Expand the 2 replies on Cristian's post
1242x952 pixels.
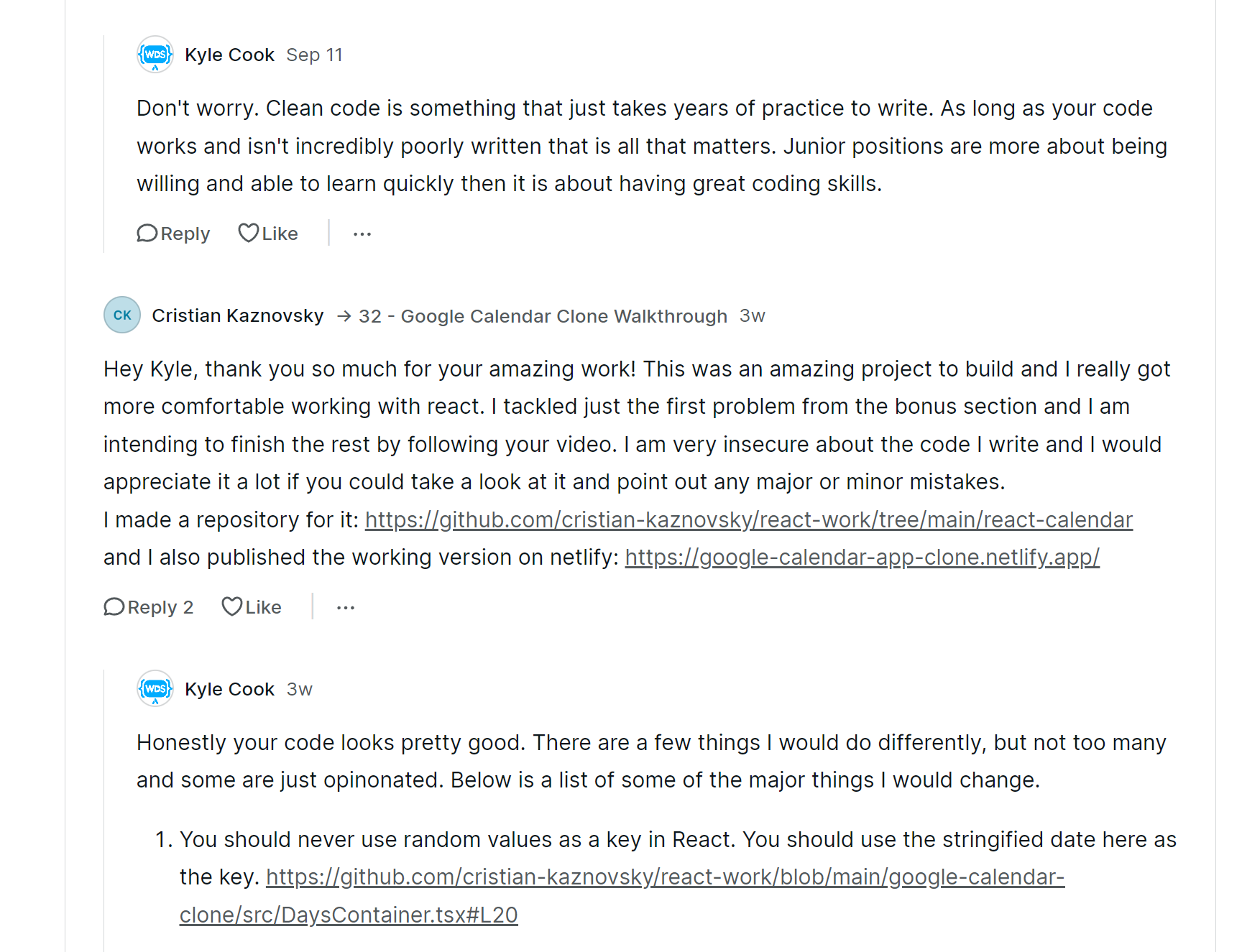(149, 607)
